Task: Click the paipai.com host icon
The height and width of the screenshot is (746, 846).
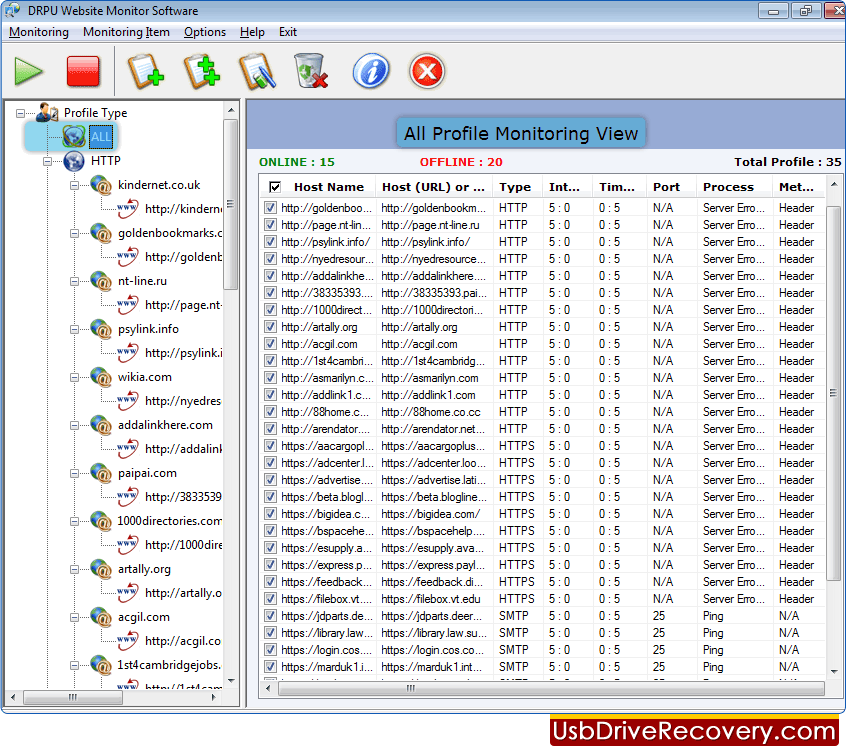Action: [101, 473]
